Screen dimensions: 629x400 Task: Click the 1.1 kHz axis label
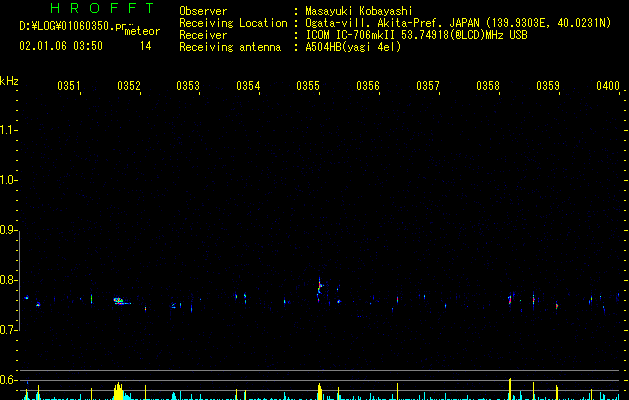8,130
